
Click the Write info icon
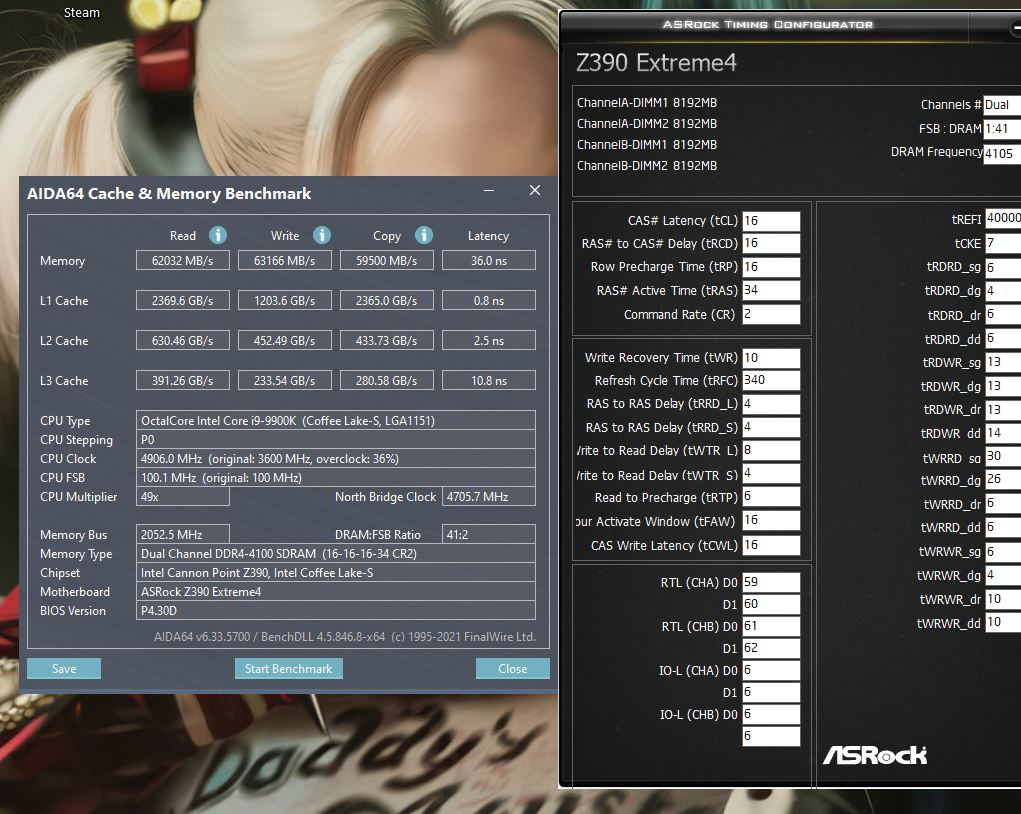pos(322,235)
